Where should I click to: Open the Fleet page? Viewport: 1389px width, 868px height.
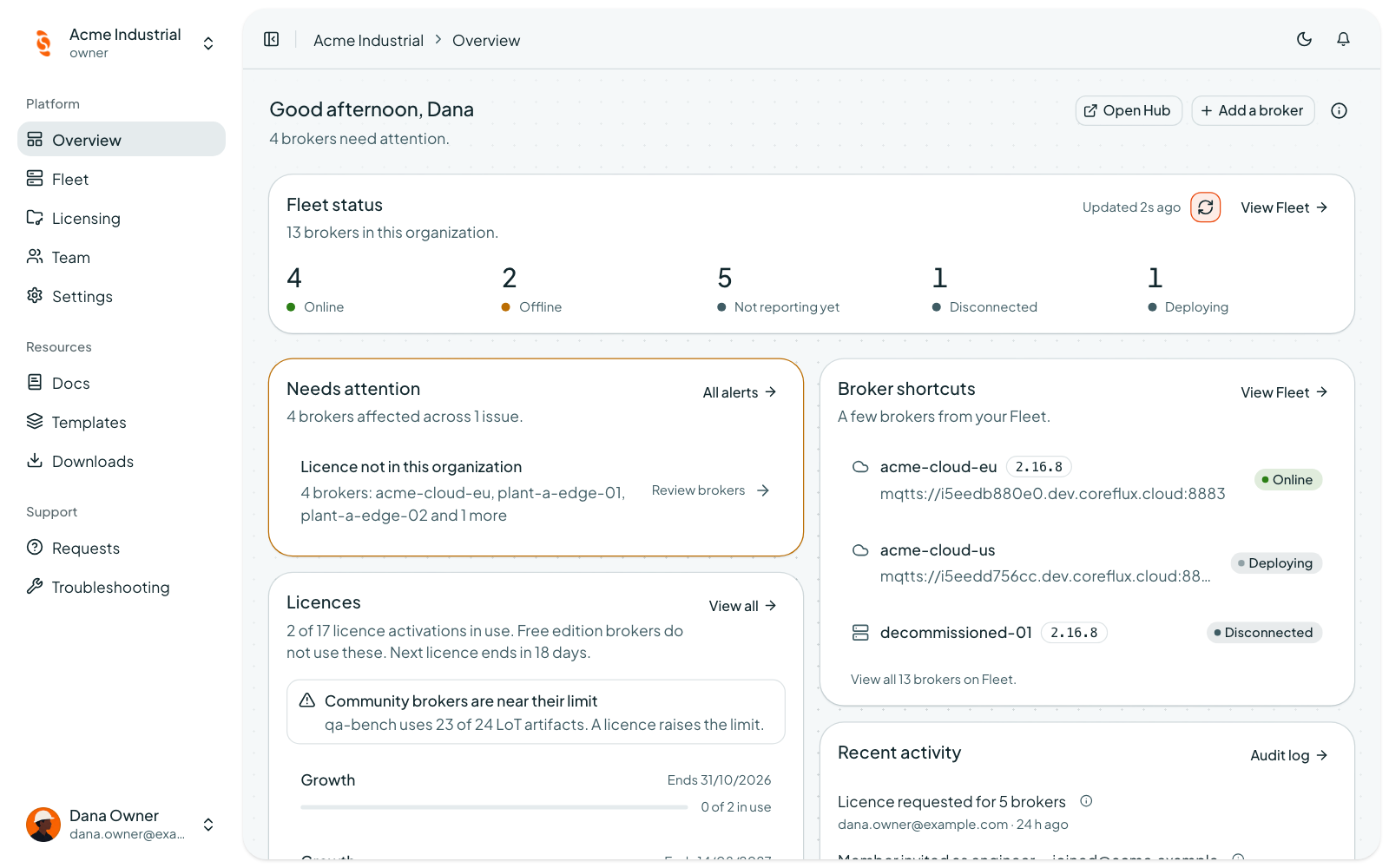122,179
